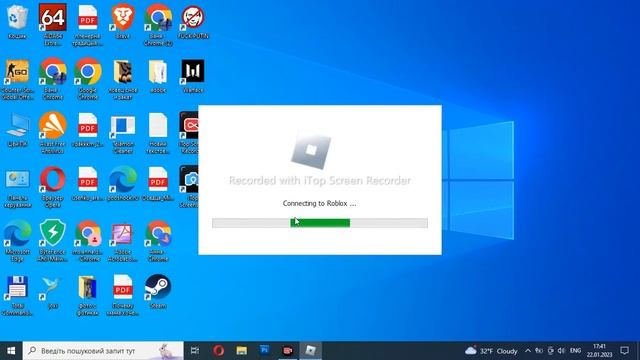This screenshot has height=360, width=640.
Task: Open the volume control tray icon
Action: tap(562, 351)
